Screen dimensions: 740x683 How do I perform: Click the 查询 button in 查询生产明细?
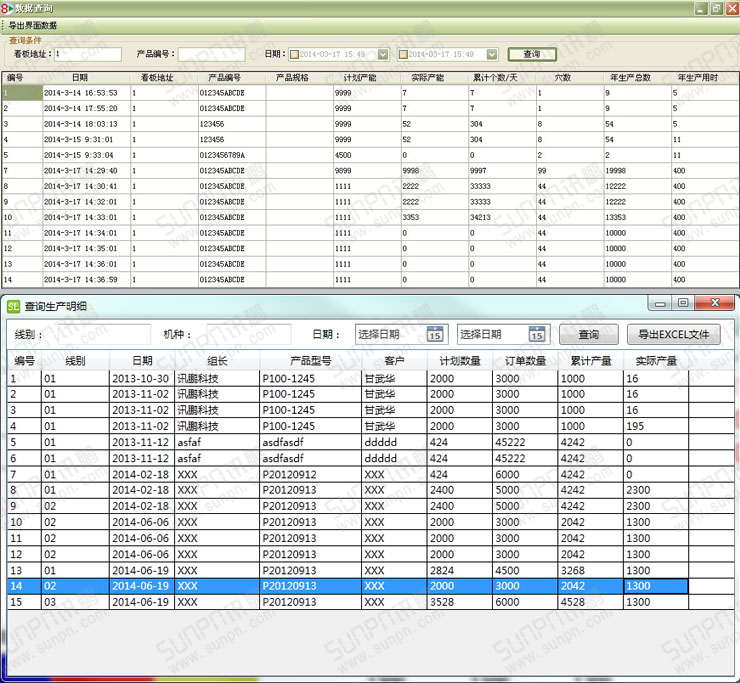(588, 334)
